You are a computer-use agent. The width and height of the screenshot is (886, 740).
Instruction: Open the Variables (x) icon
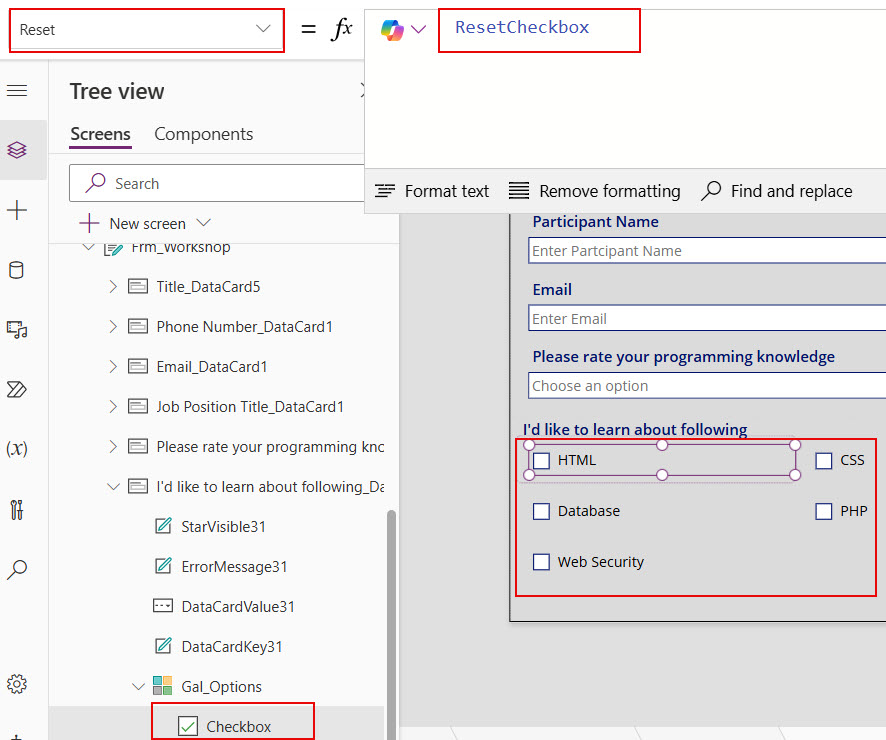(x=17, y=449)
